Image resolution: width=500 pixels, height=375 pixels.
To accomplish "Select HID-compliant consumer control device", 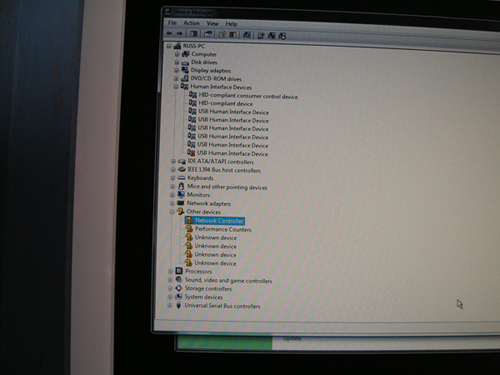I will pyautogui.click(x=248, y=96).
